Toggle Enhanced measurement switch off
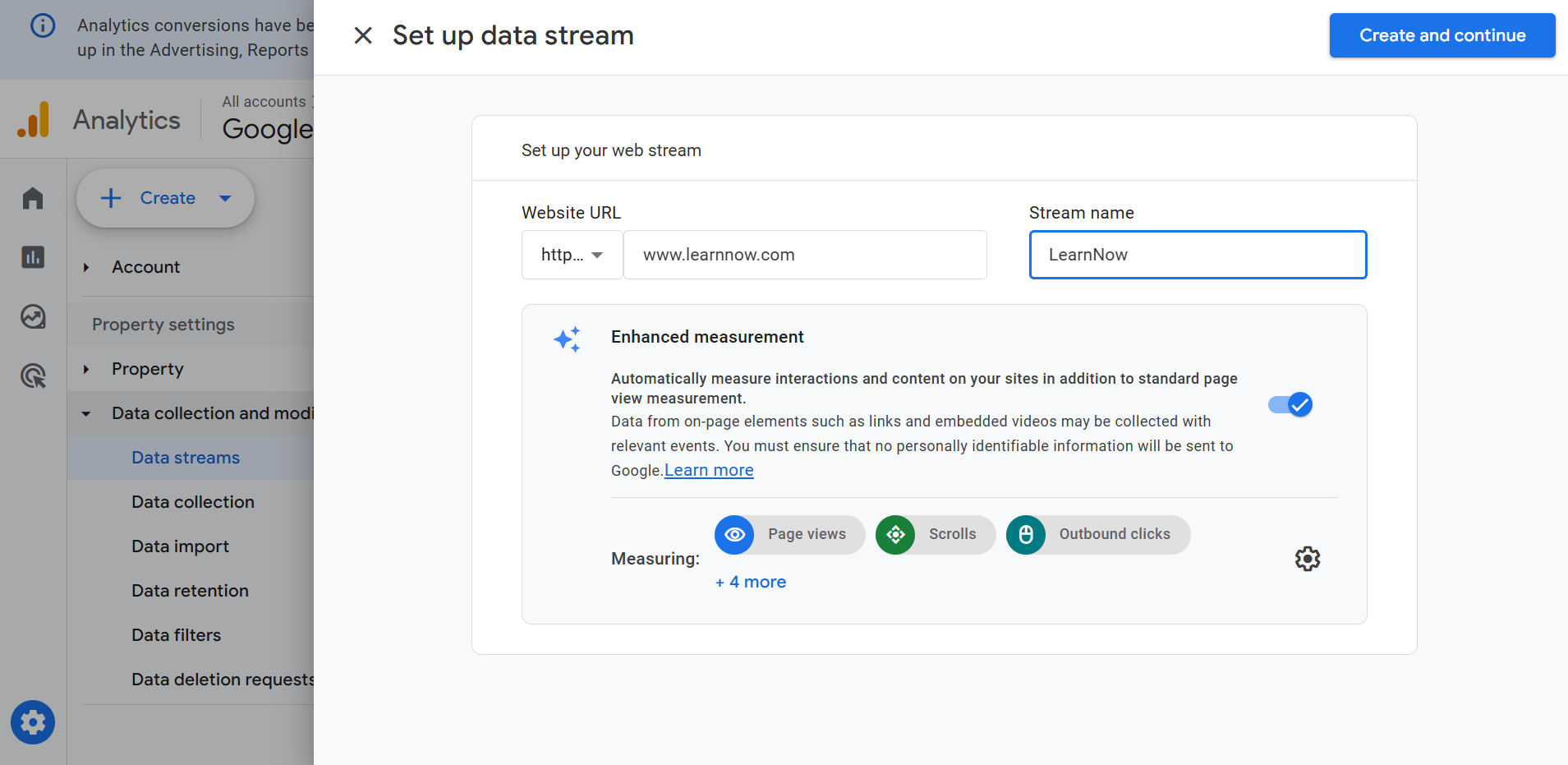1568x765 pixels. pyautogui.click(x=1290, y=404)
